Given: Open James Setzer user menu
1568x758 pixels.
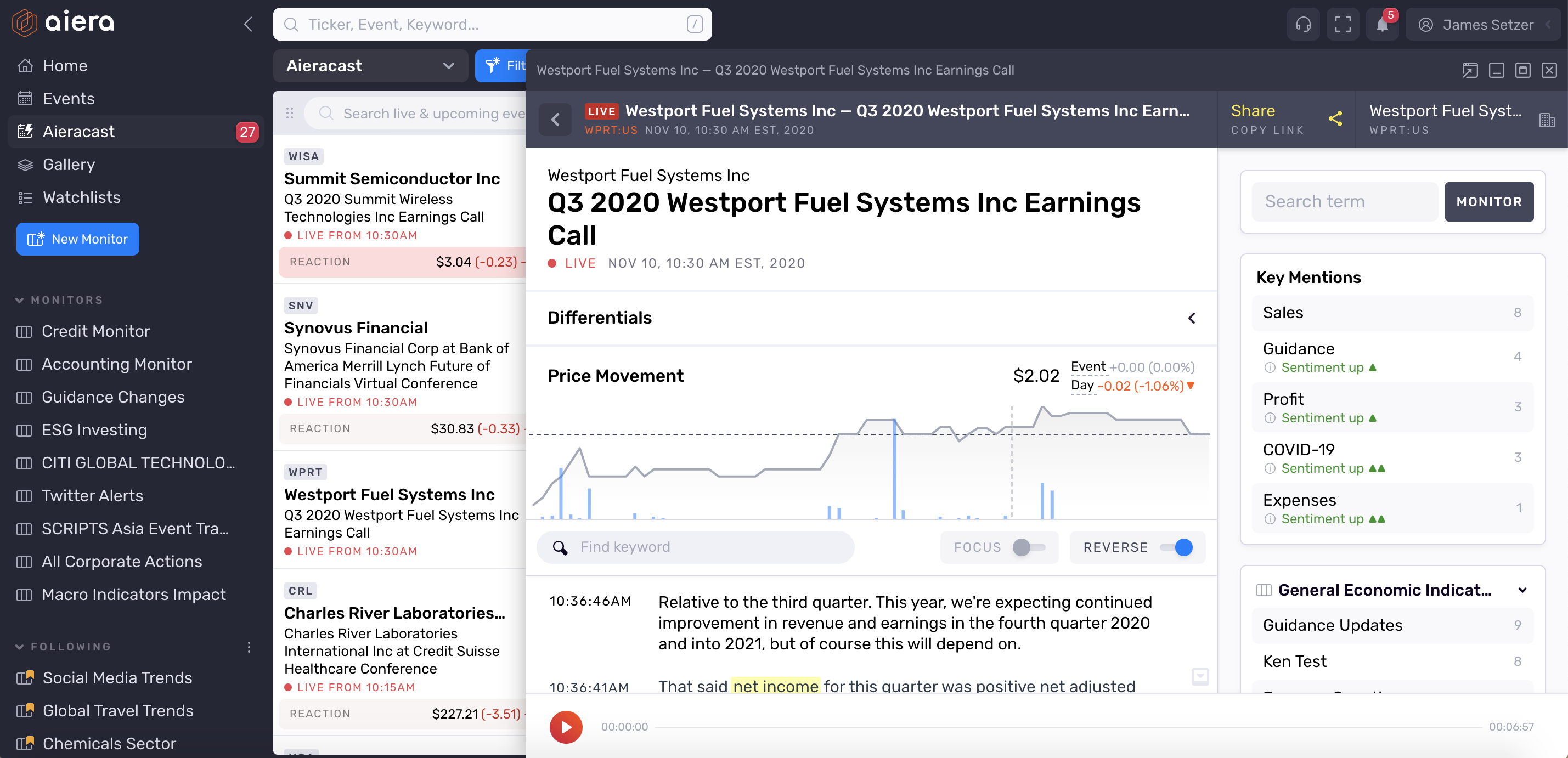Looking at the screenshot, I should pyautogui.click(x=1484, y=24).
